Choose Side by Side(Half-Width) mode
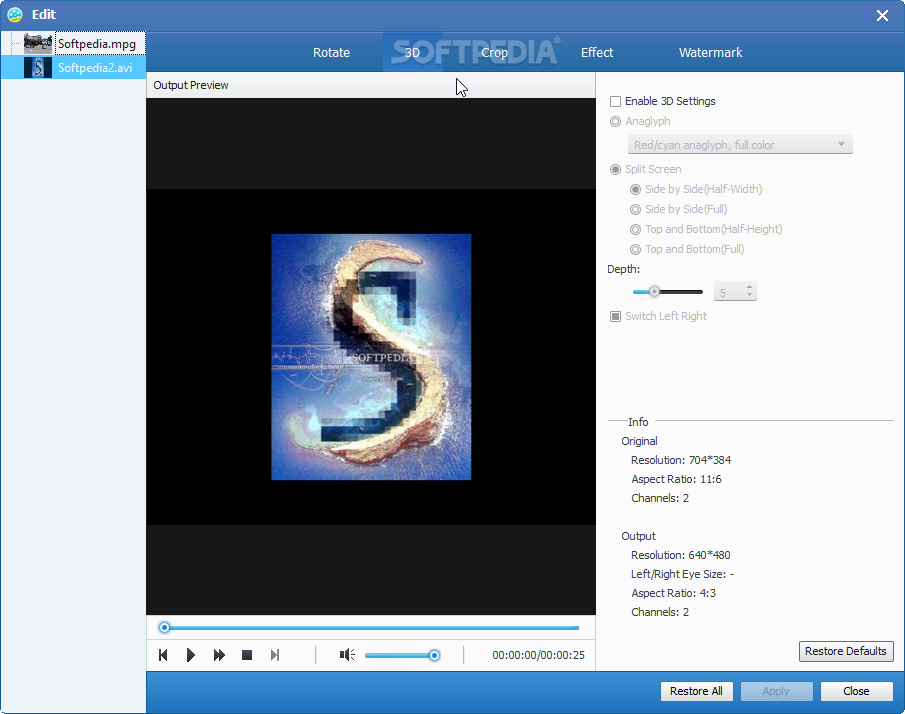The width and height of the screenshot is (905, 714). (x=635, y=189)
